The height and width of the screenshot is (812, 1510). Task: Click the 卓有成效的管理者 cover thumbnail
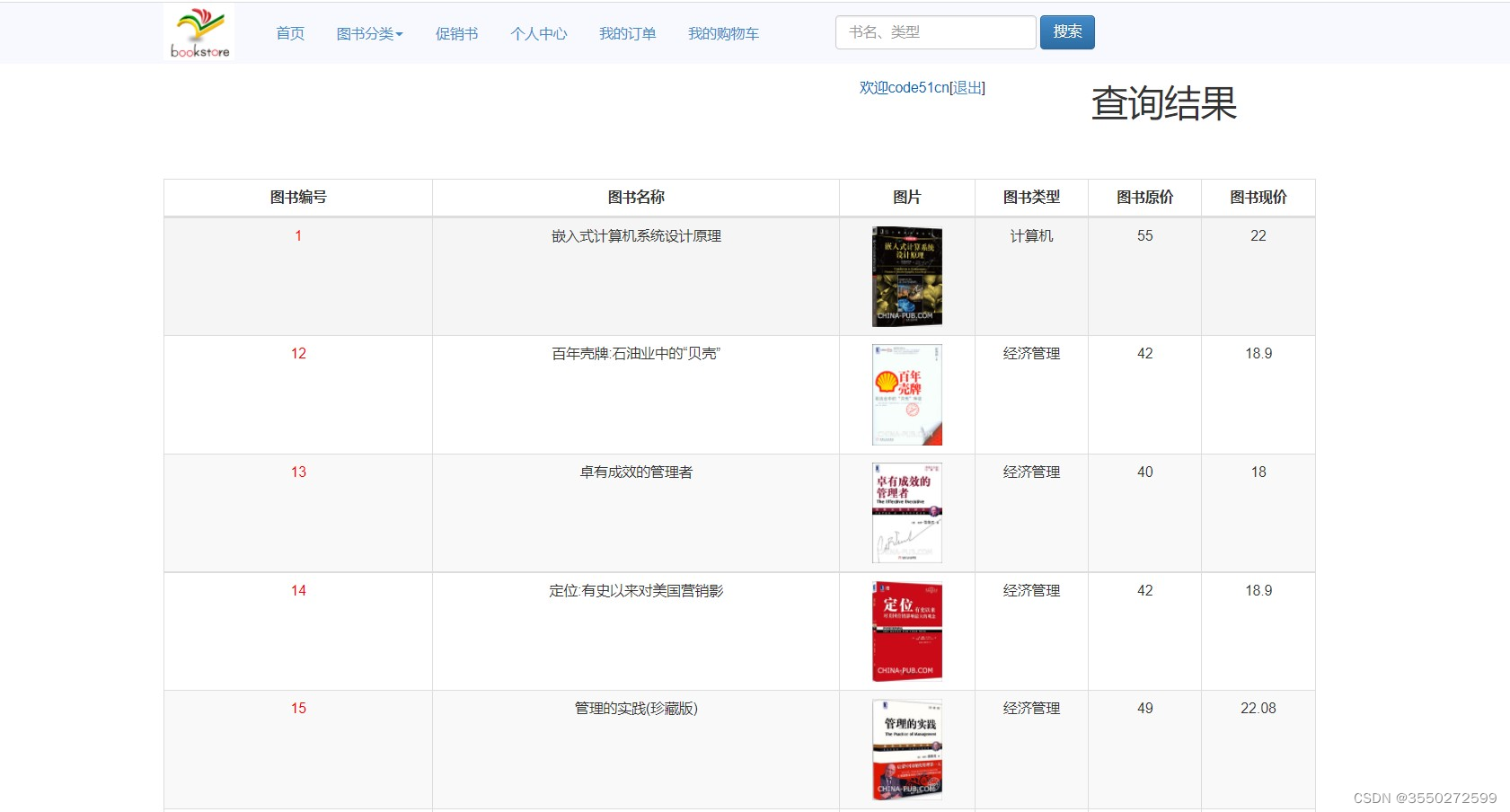tap(906, 512)
